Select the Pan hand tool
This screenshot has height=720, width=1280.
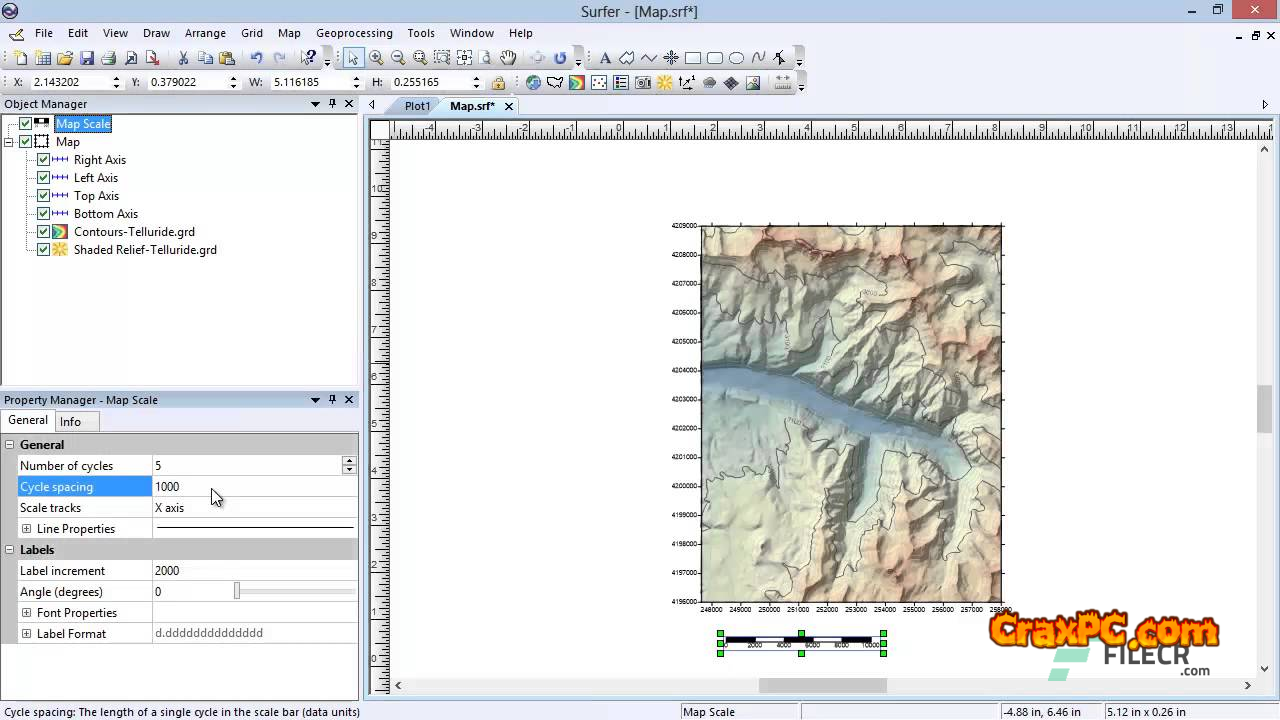pos(508,58)
